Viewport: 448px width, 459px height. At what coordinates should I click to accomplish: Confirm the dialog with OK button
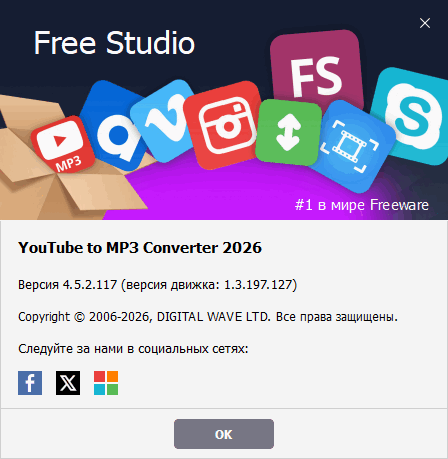point(224,434)
